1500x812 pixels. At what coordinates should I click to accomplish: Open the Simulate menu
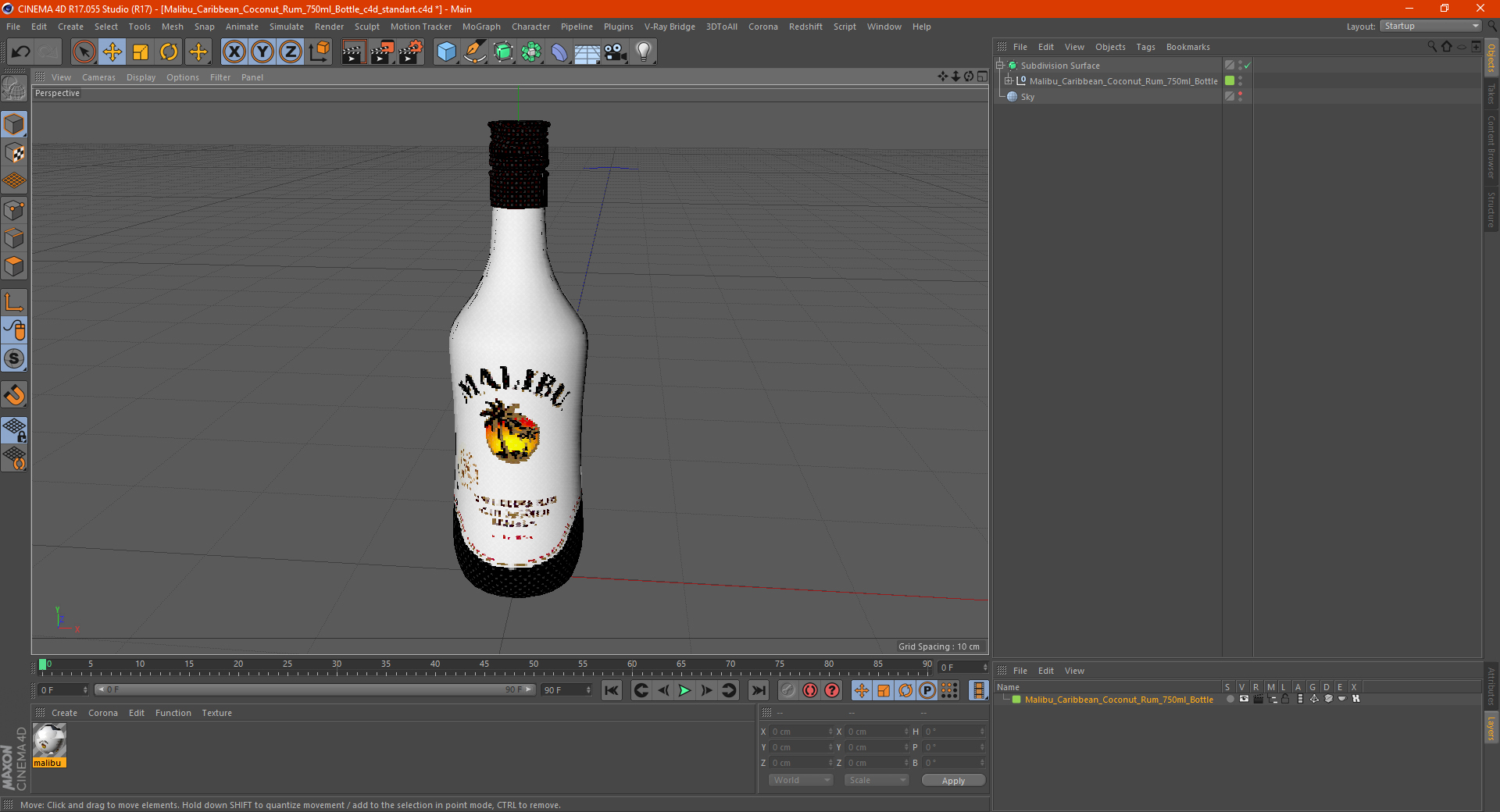coord(287,27)
